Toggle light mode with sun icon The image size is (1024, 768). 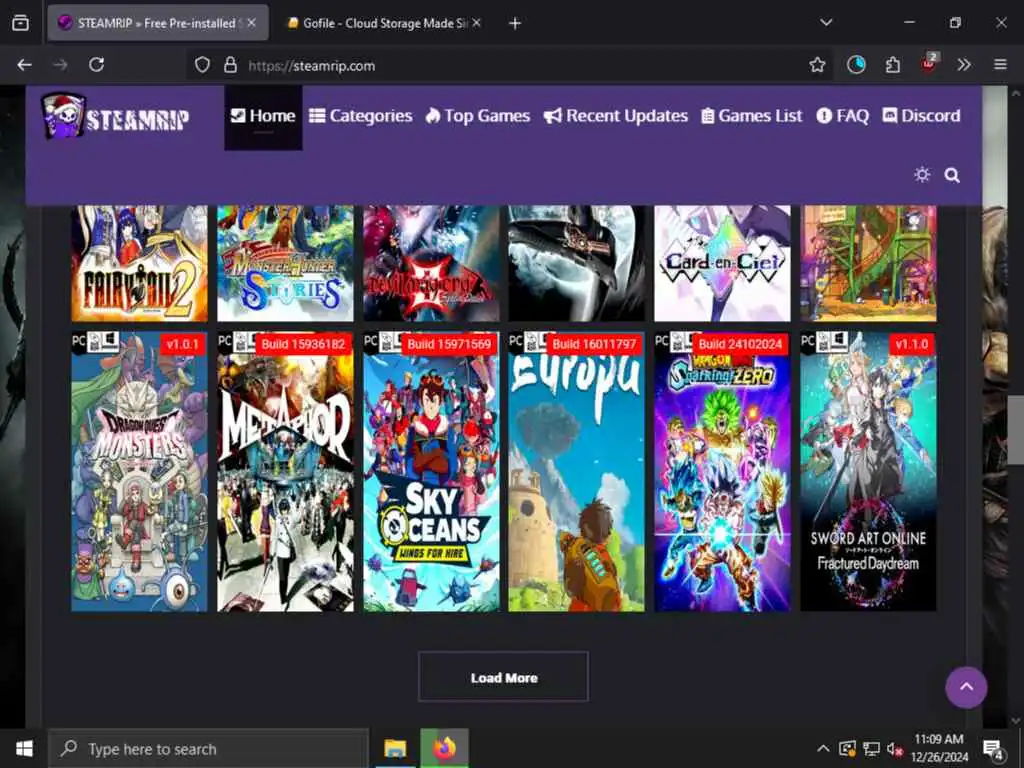point(922,175)
